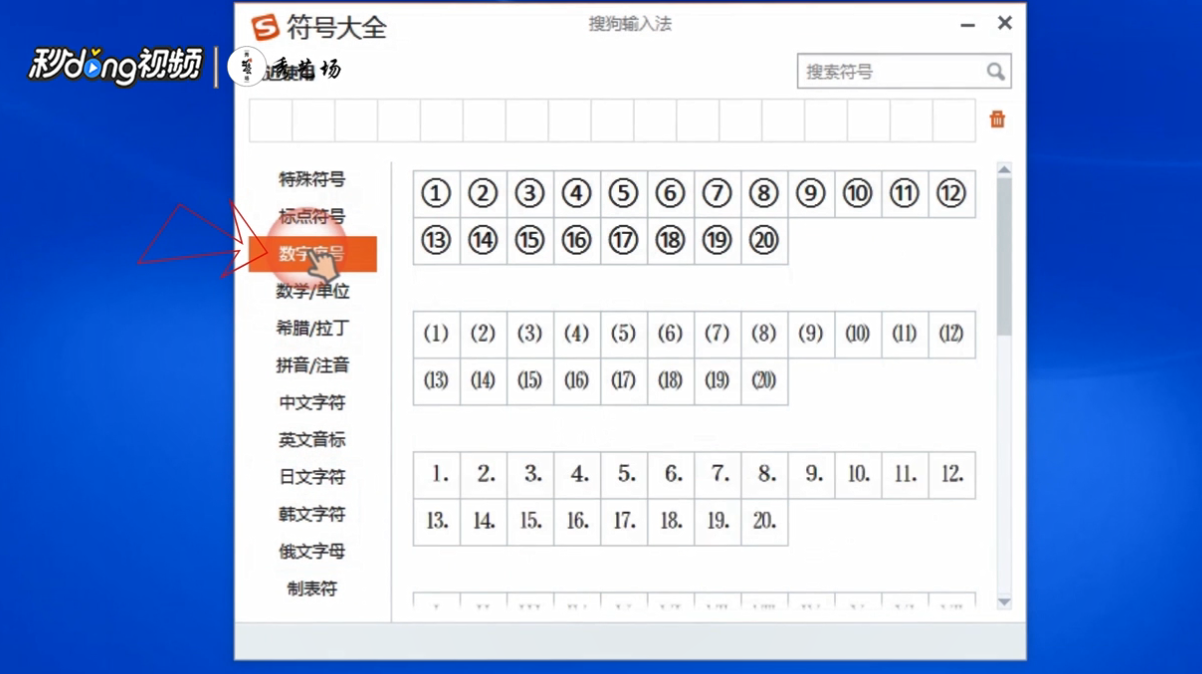Screen dimensions: 1202x674
Task: Click the scrollbar down arrow
Action: (x=1004, y=602)
